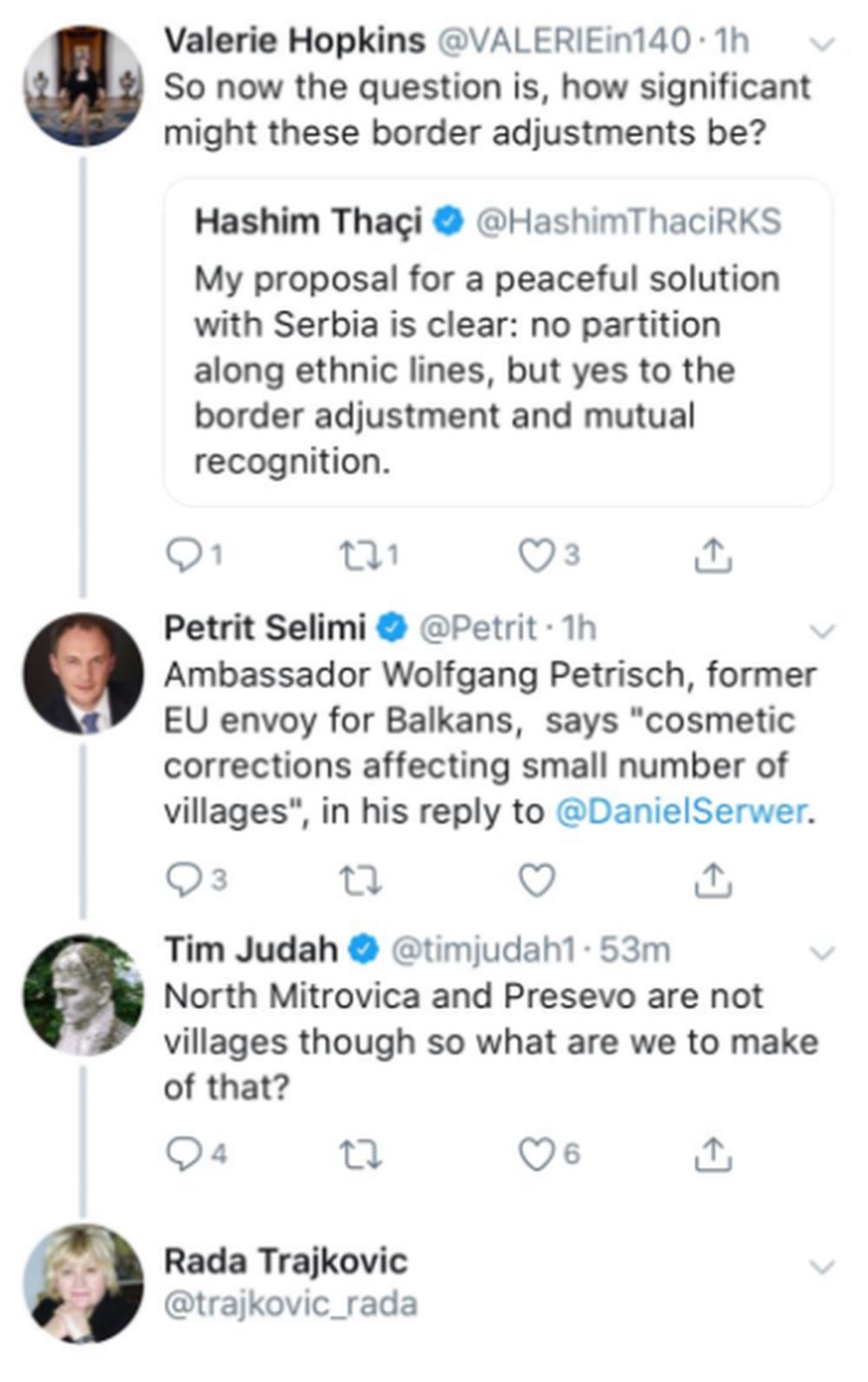
Task: Expand options chevron on Tim Judah's tweet
Action: coord(821,952)
